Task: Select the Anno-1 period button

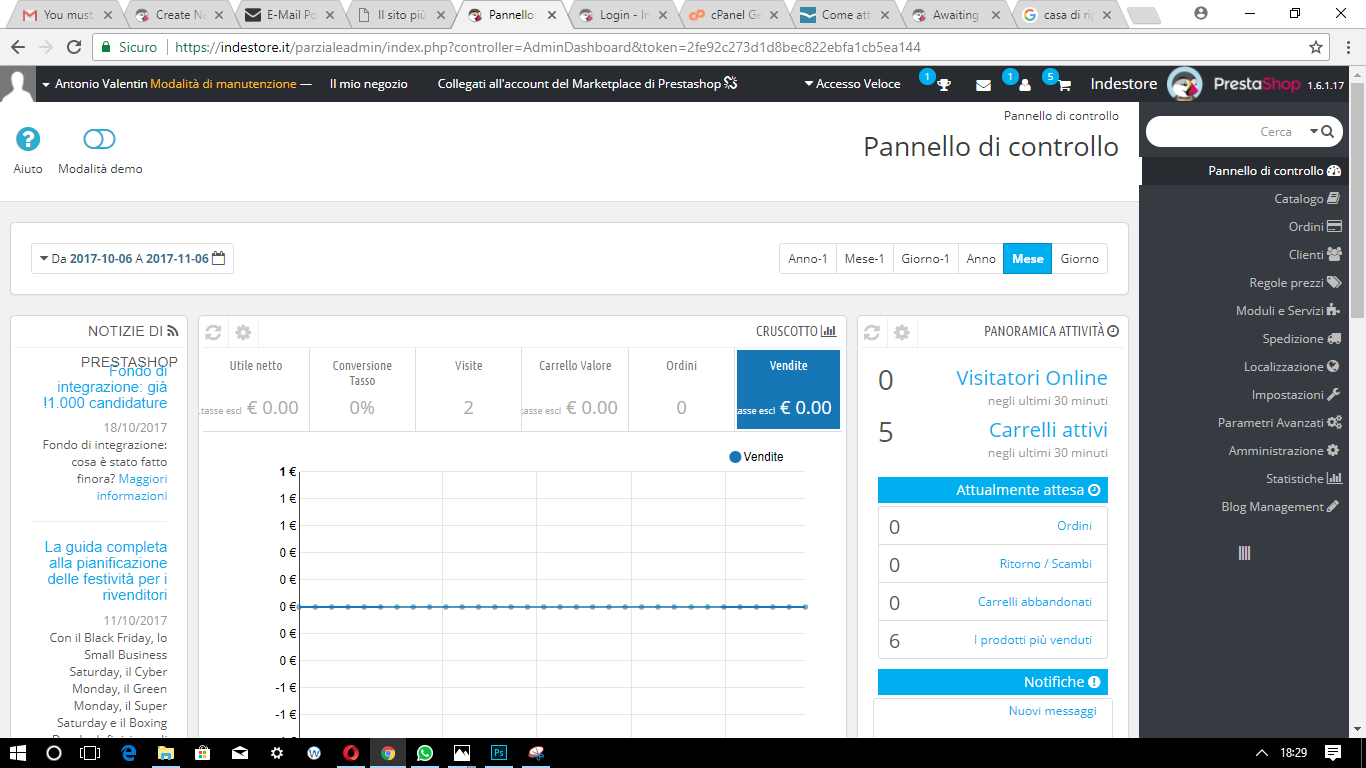Action: click(x=808, y=259)
